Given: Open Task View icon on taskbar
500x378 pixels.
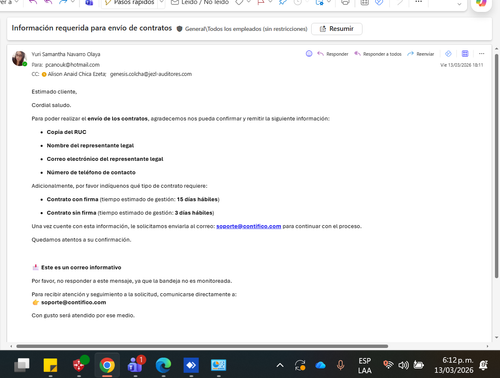Looking at the screenshot, I should tap(22, 365).
